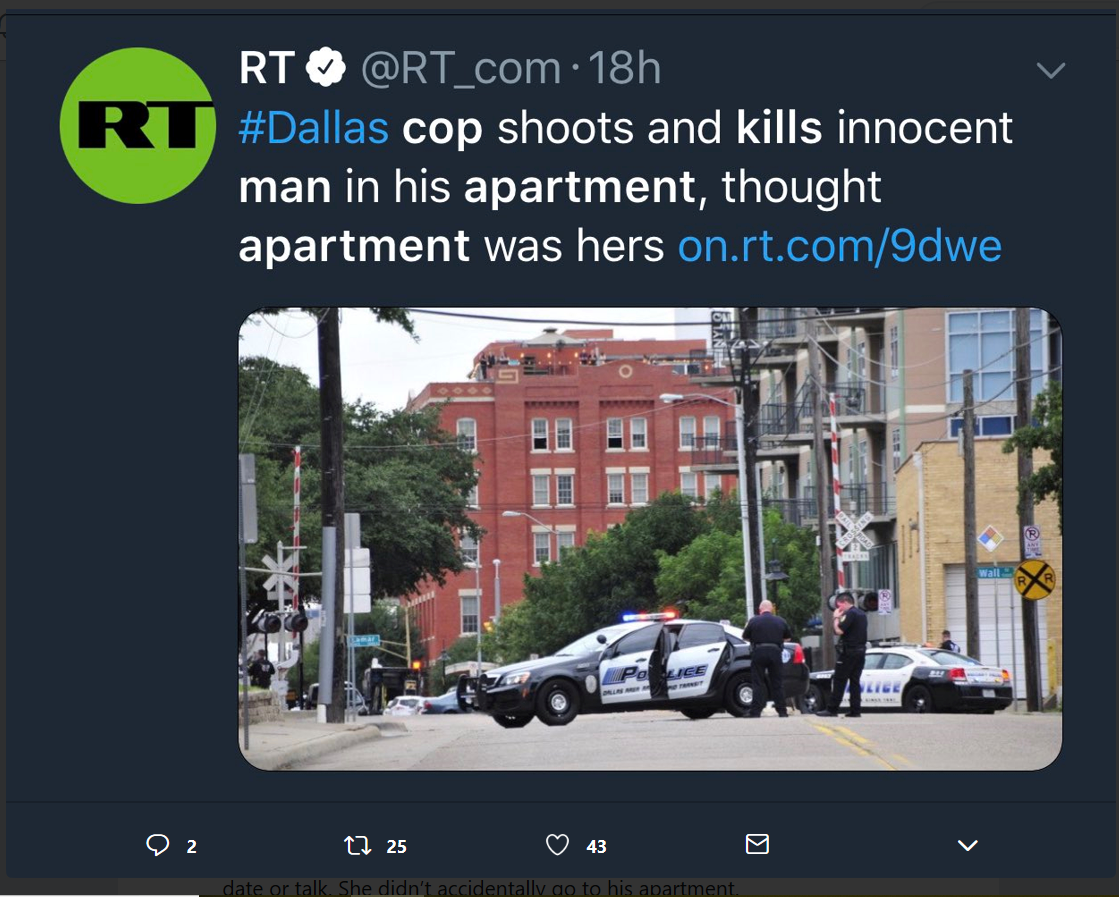Open the police cars photo
This screenshot has width=1119, height=897.
point(650,539)
